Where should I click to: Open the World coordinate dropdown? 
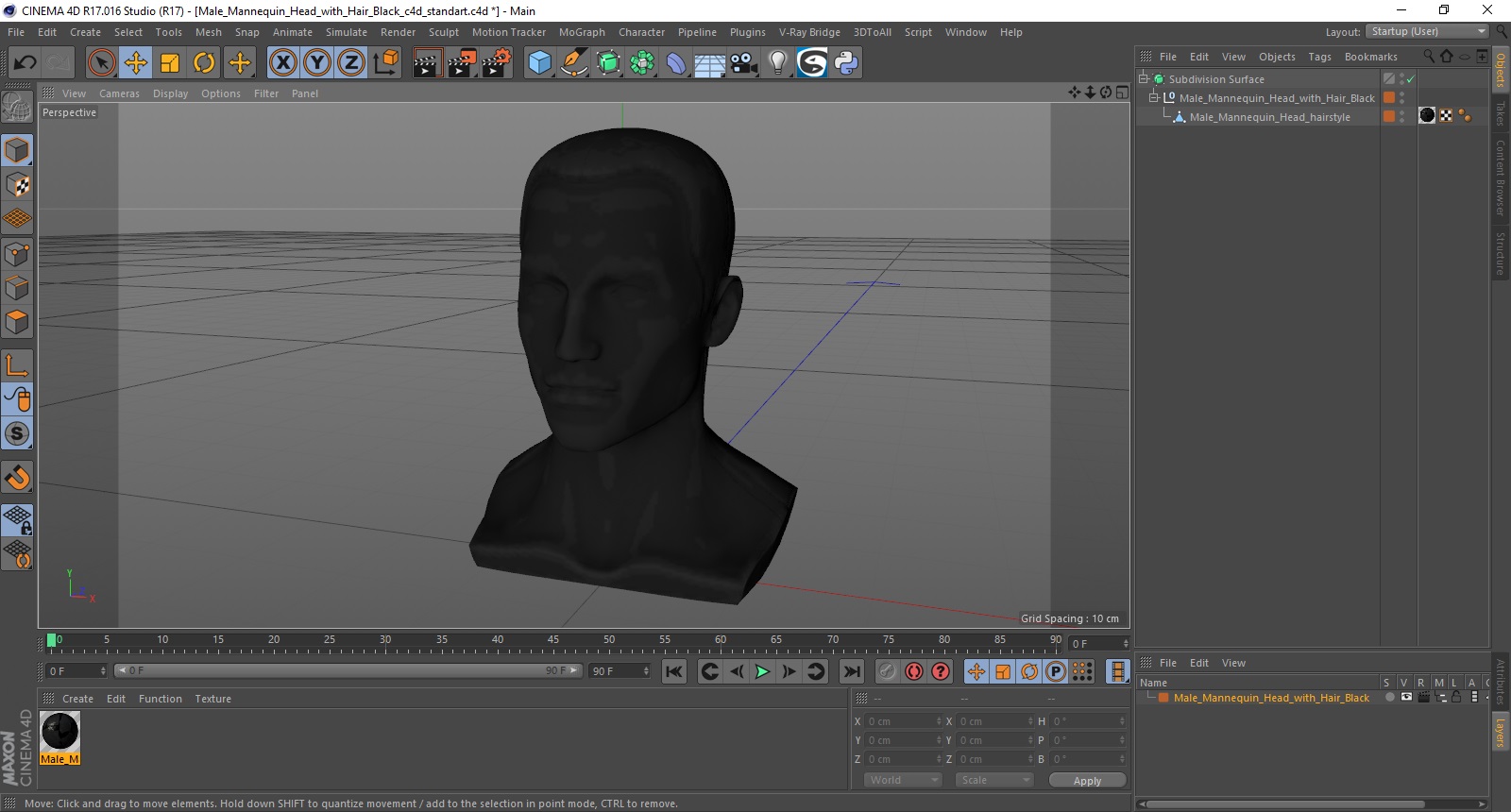pos(903,780)
